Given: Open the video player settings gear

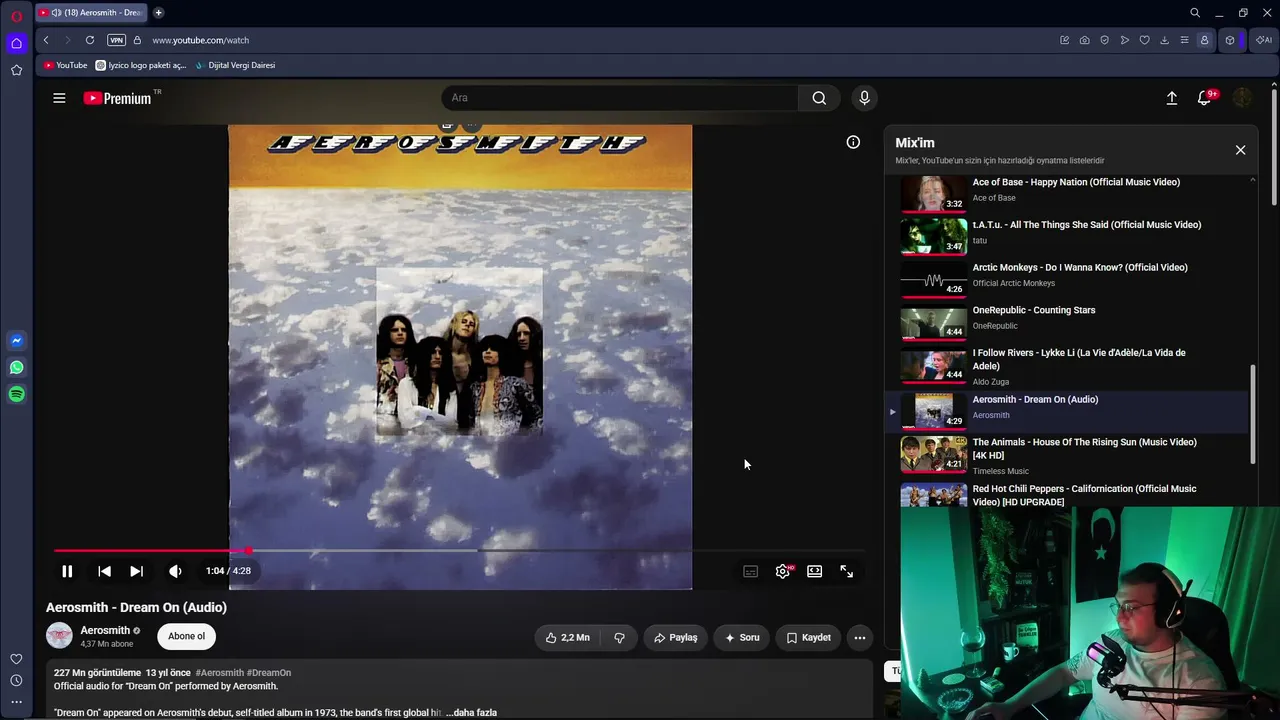Looking at the screenshot, I should pyautogui.click(x=783, y=571).
